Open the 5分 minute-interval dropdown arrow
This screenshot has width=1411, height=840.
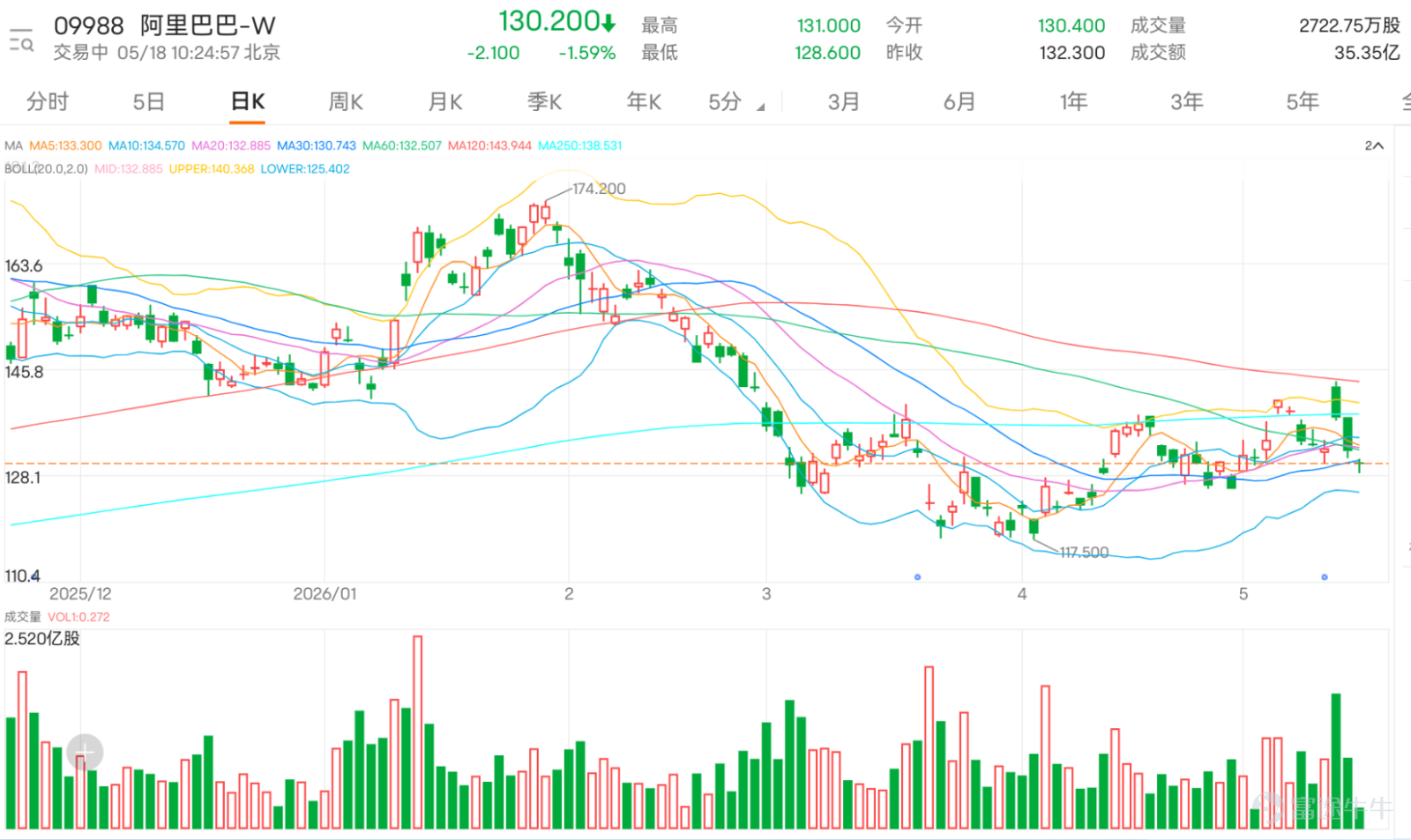(760, 108)
